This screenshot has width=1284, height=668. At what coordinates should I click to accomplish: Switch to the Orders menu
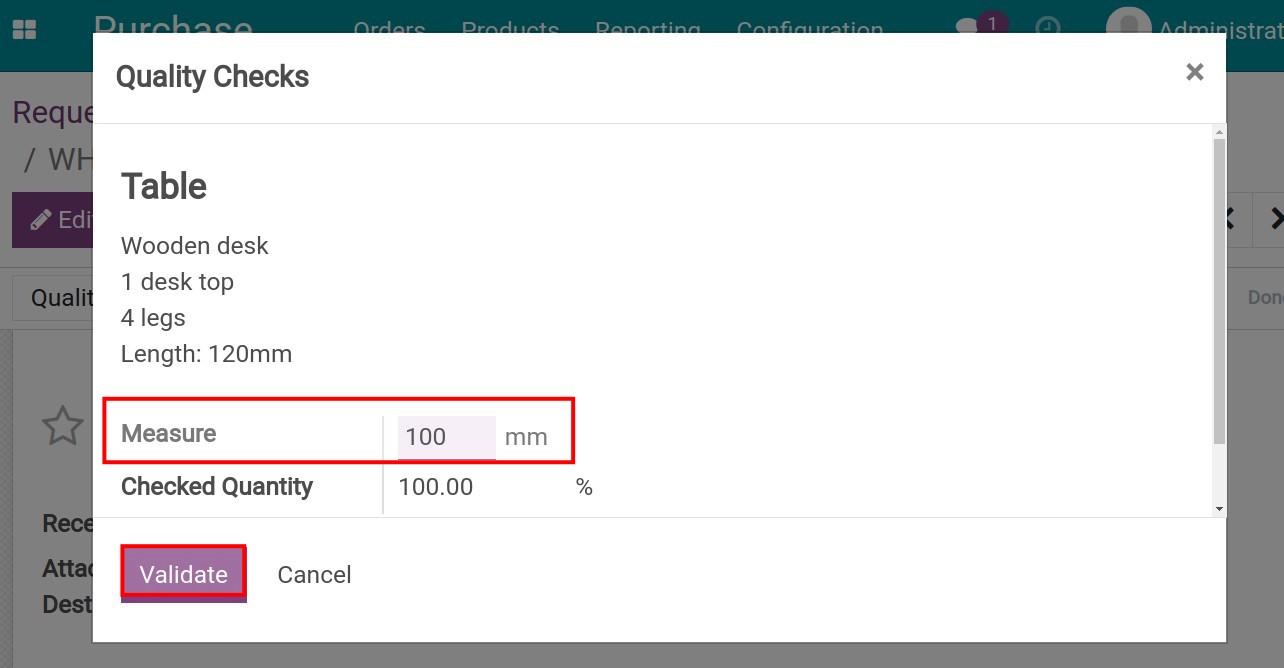[x=388, y=30]
